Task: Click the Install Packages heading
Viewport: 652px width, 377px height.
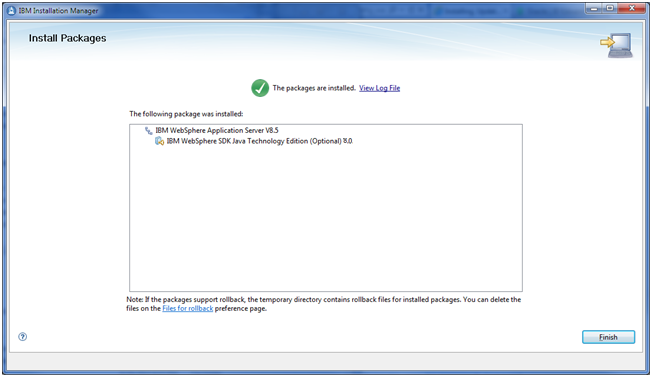Action: click(x=67, y=38)
